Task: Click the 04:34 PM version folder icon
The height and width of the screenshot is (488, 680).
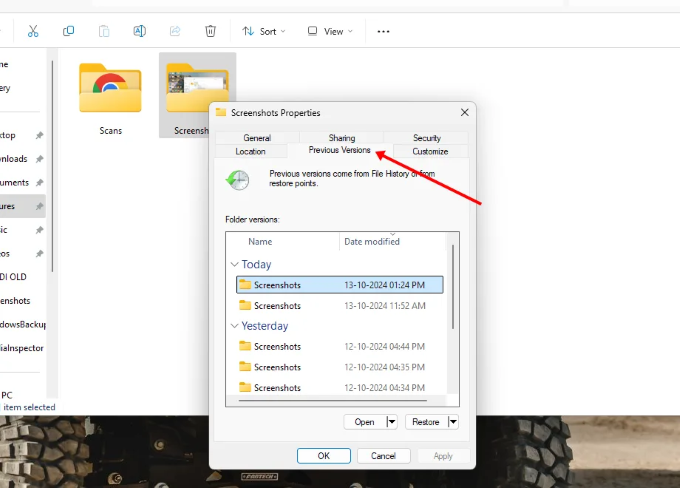Action: (245, 387)
